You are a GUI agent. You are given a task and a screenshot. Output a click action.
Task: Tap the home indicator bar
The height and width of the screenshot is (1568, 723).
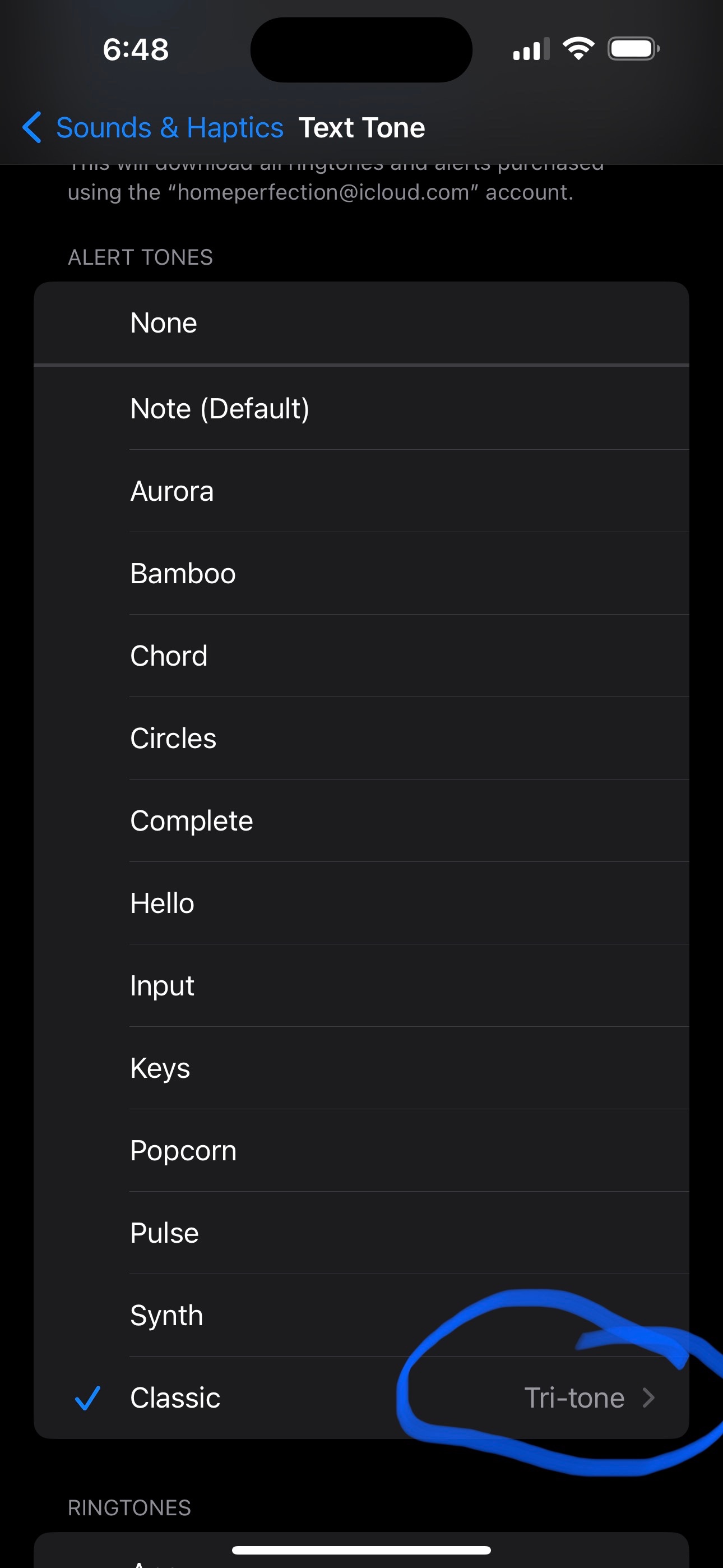(361, 1549)
